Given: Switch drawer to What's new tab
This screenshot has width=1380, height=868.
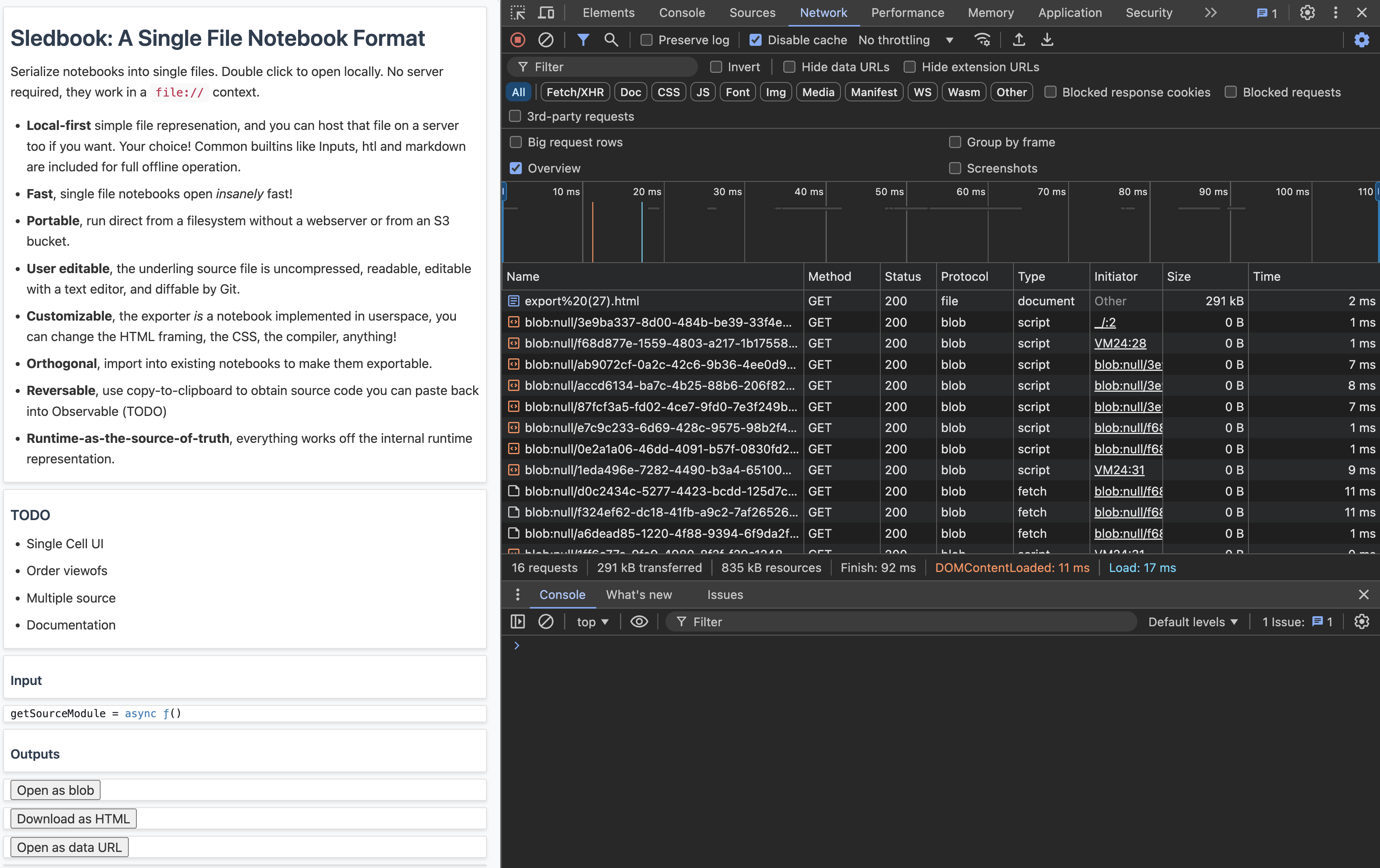Looking at the screenshot, I should (639, 595).
